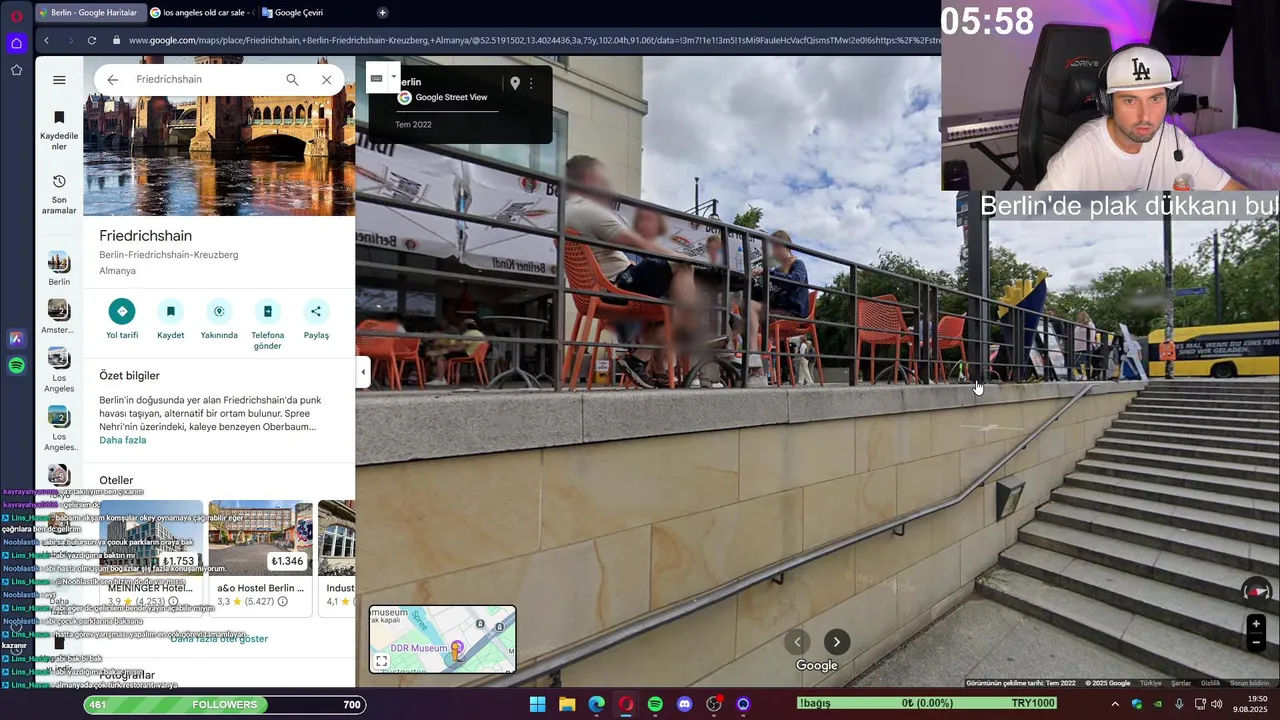Open Opera sidebar bookmarks star
Screen dimensions: 1280x720
click(x=16, y=70)
